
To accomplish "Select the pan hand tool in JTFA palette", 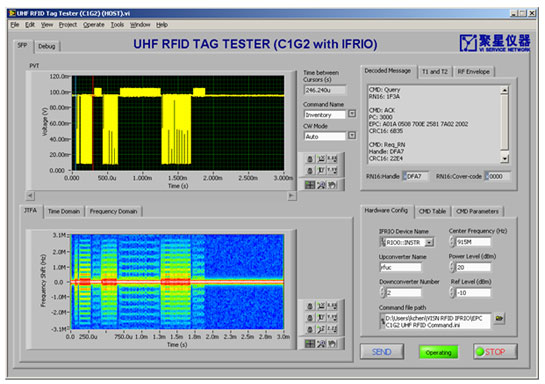I will [x=332, y=344].
